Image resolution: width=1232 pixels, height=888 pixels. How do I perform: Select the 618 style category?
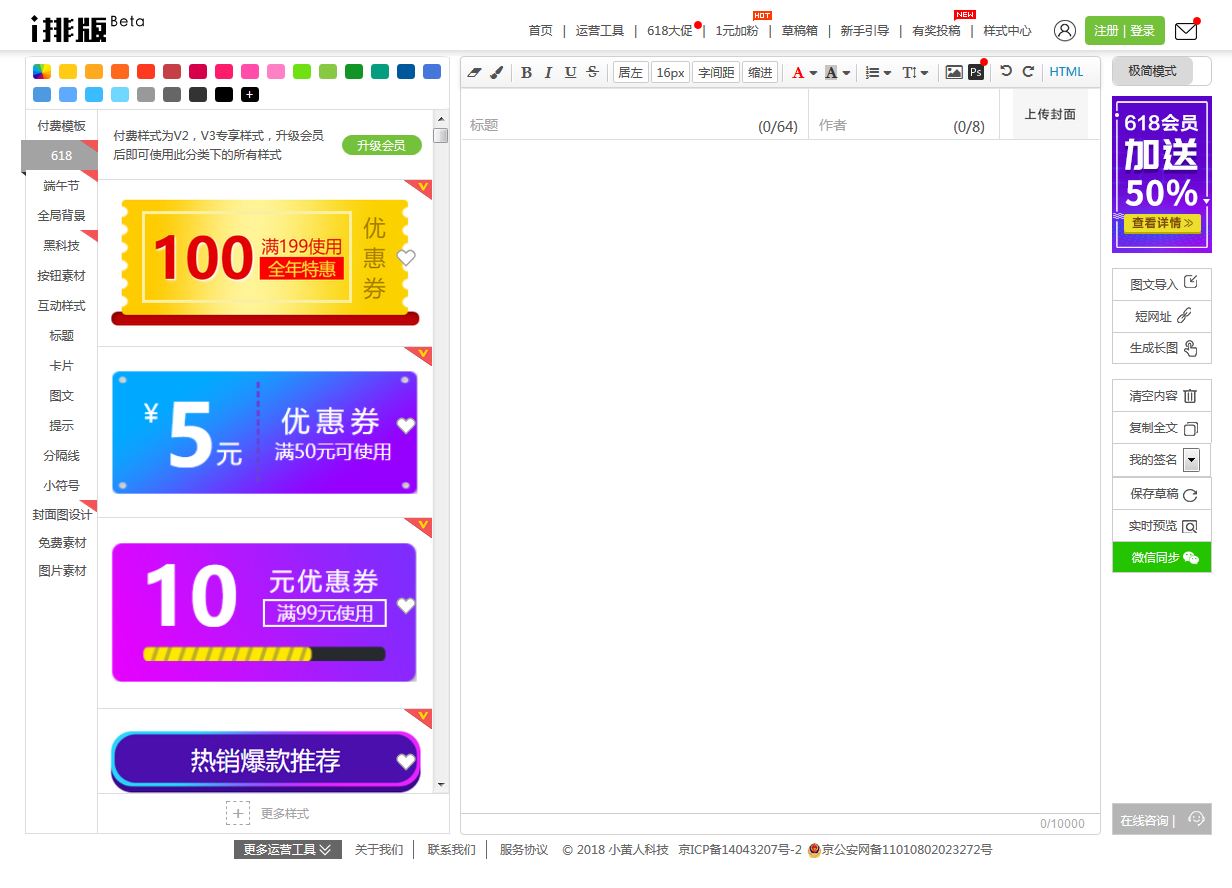click(x=61, y=155)
